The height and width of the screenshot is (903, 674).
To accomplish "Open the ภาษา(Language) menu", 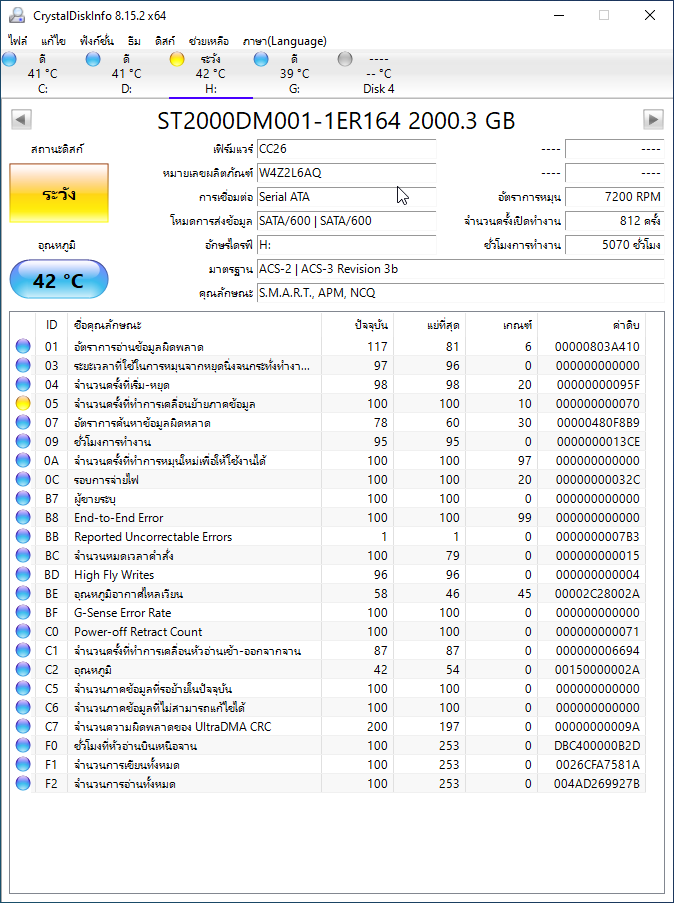I will (x=285, y=41).
